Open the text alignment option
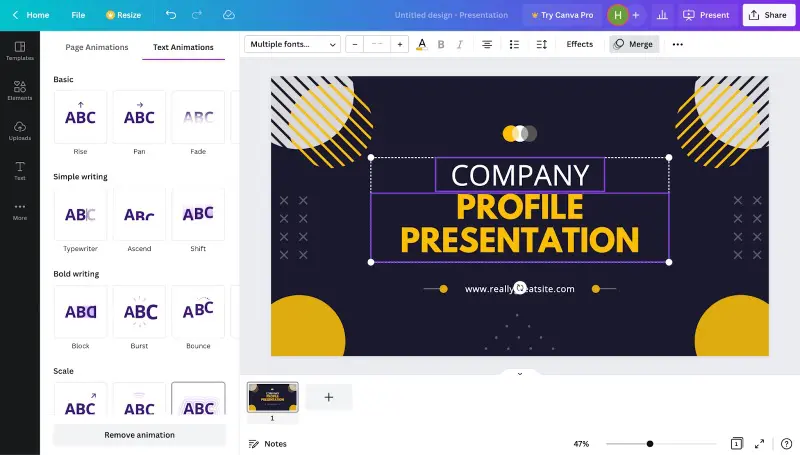This screenshot has height=455, width=800. tap(487, 44)
